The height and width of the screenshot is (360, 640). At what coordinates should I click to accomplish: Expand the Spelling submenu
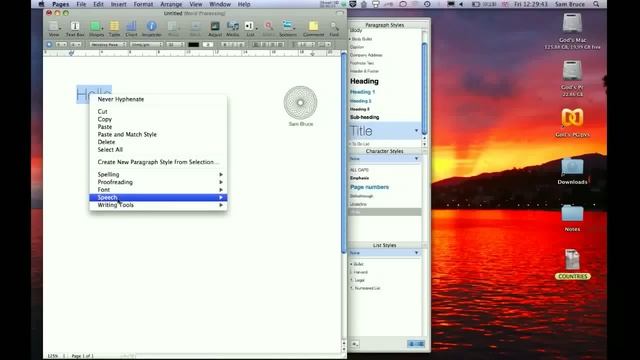pyautogui.click(x=158, y=174)
